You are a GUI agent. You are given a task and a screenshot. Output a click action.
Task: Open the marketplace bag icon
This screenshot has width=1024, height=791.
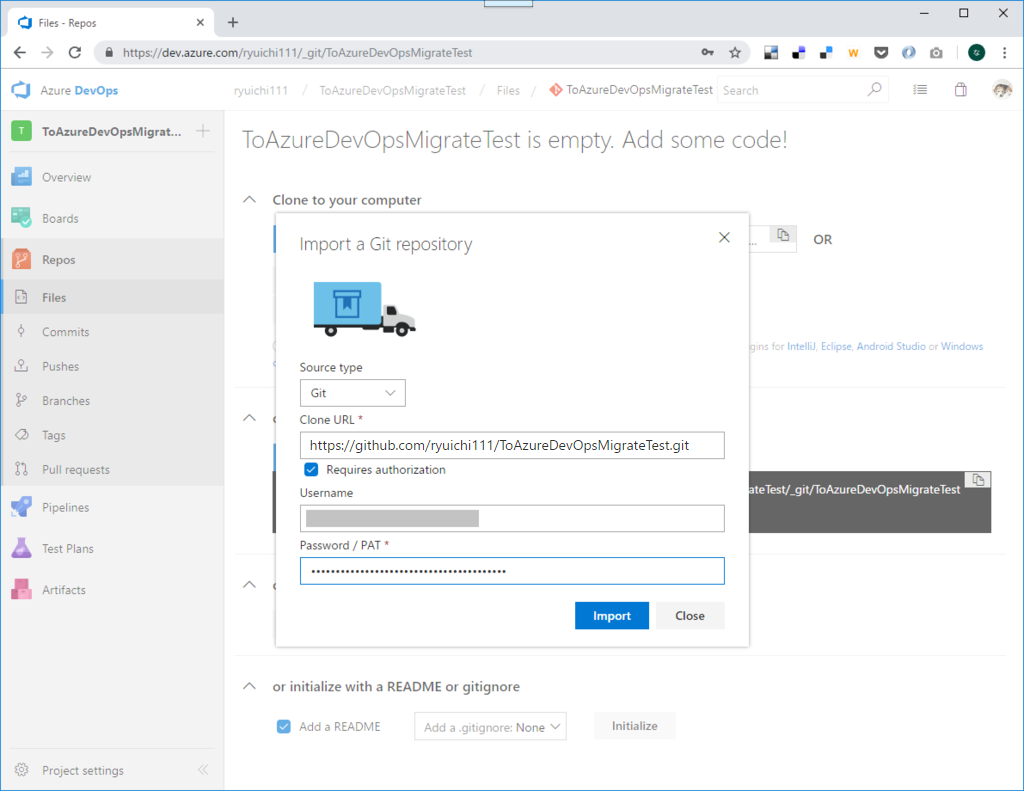coord(961,89)
